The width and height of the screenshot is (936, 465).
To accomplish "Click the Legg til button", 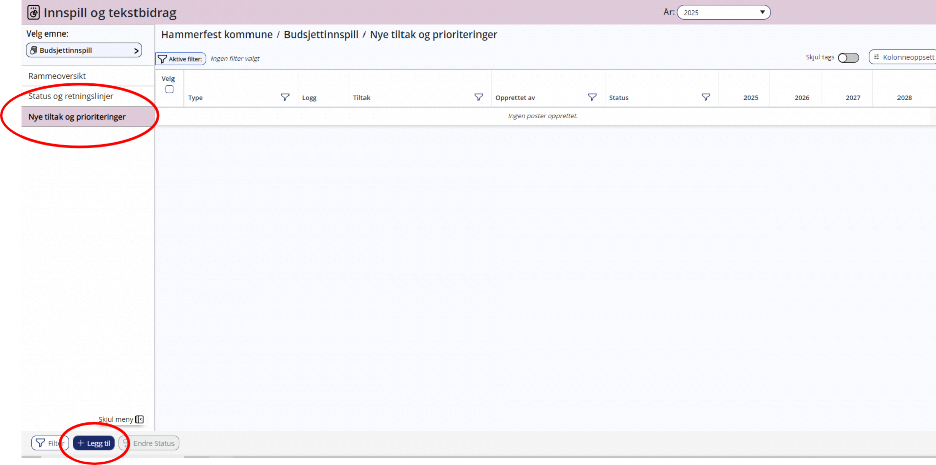I will click(94, 443).
